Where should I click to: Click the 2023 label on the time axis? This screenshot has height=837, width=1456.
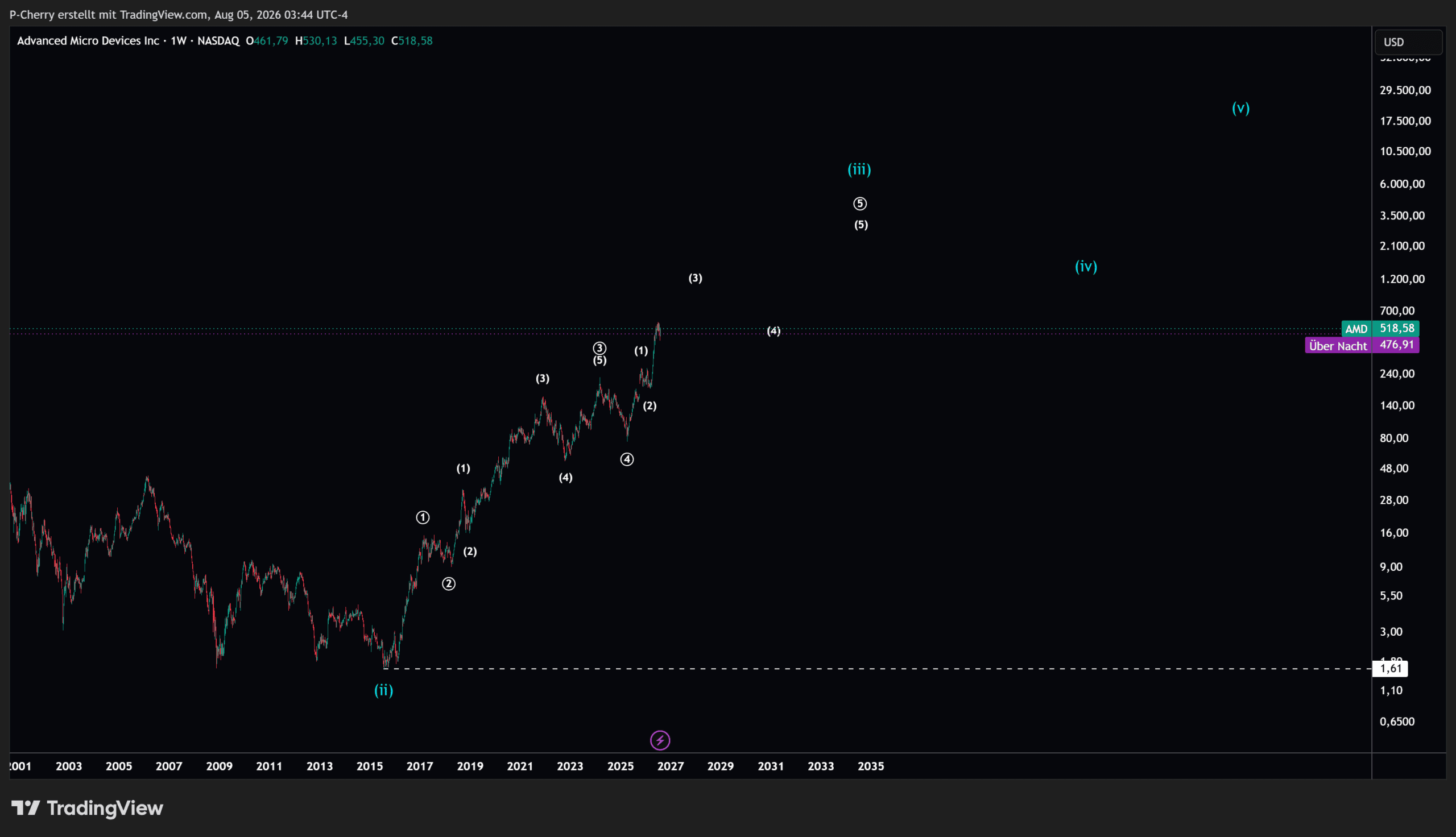click(x=570, y=766)
